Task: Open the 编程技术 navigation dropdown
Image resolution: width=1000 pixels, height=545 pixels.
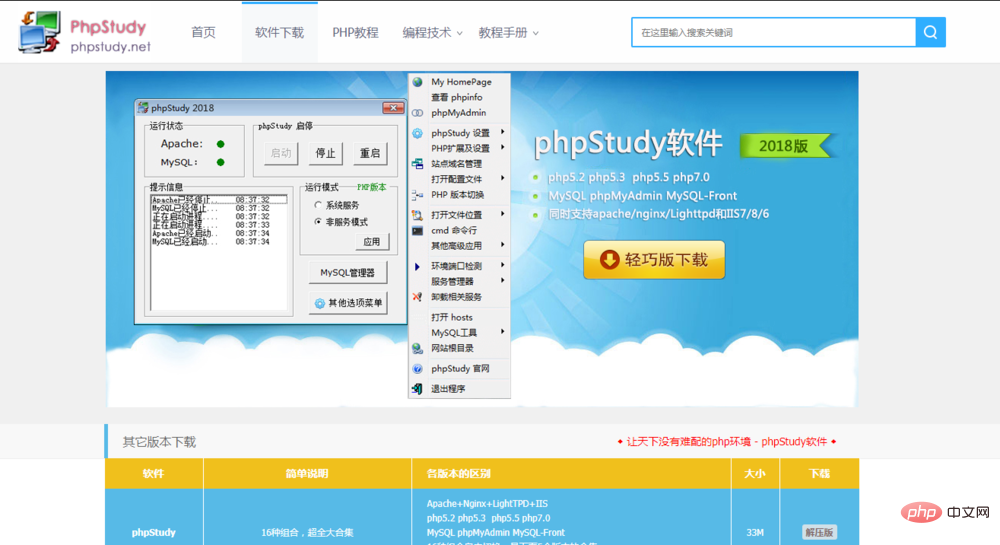Action: click(432, 33)
